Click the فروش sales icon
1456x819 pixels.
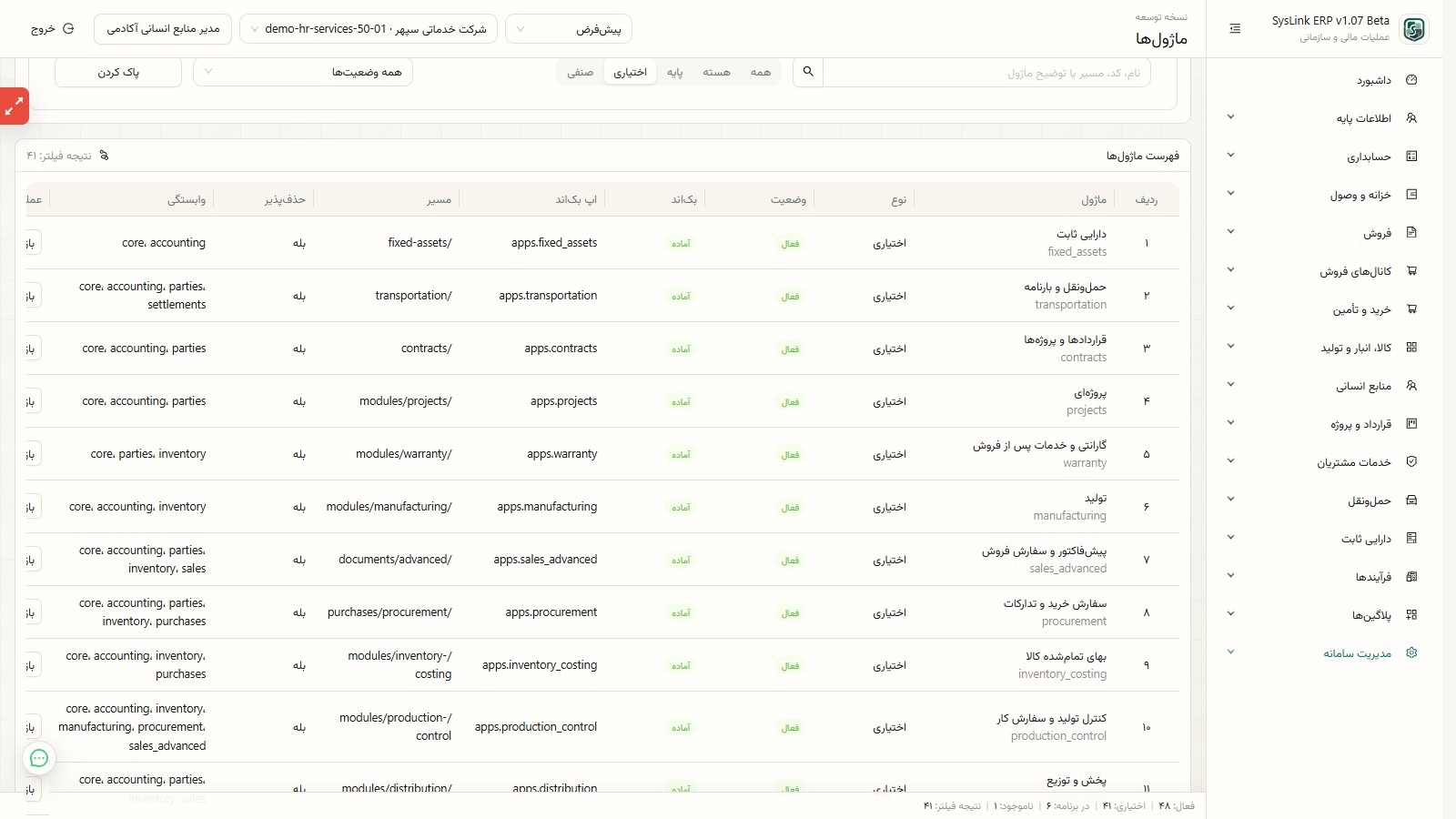[1411, 233]
